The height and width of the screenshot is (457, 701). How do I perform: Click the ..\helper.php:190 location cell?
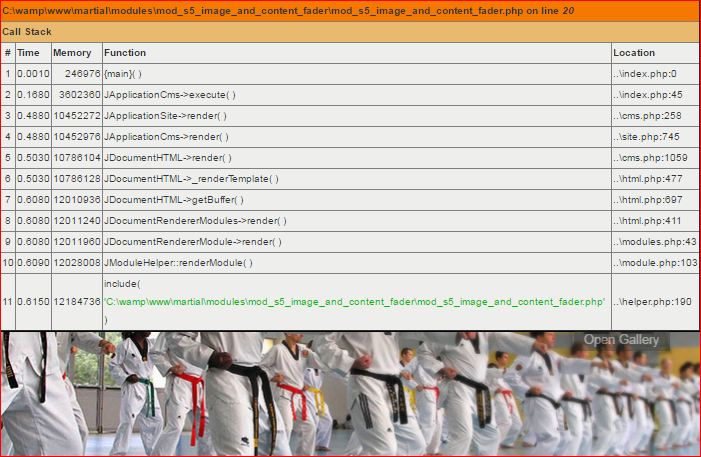(x=652, y=302)
